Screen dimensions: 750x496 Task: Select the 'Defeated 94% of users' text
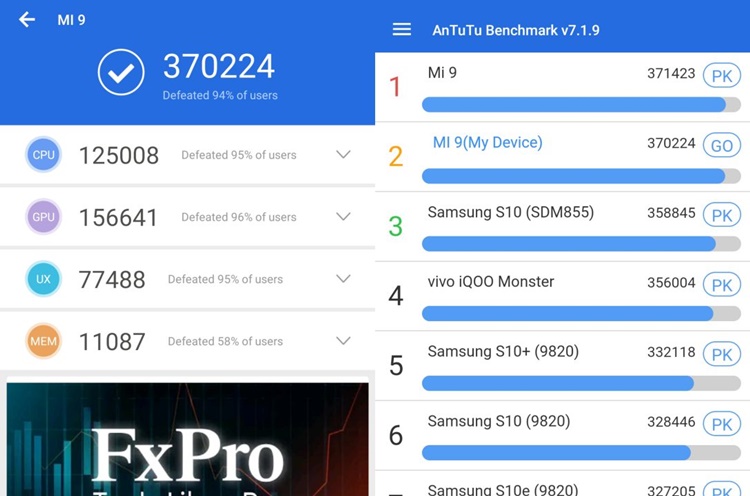point(220,95)
